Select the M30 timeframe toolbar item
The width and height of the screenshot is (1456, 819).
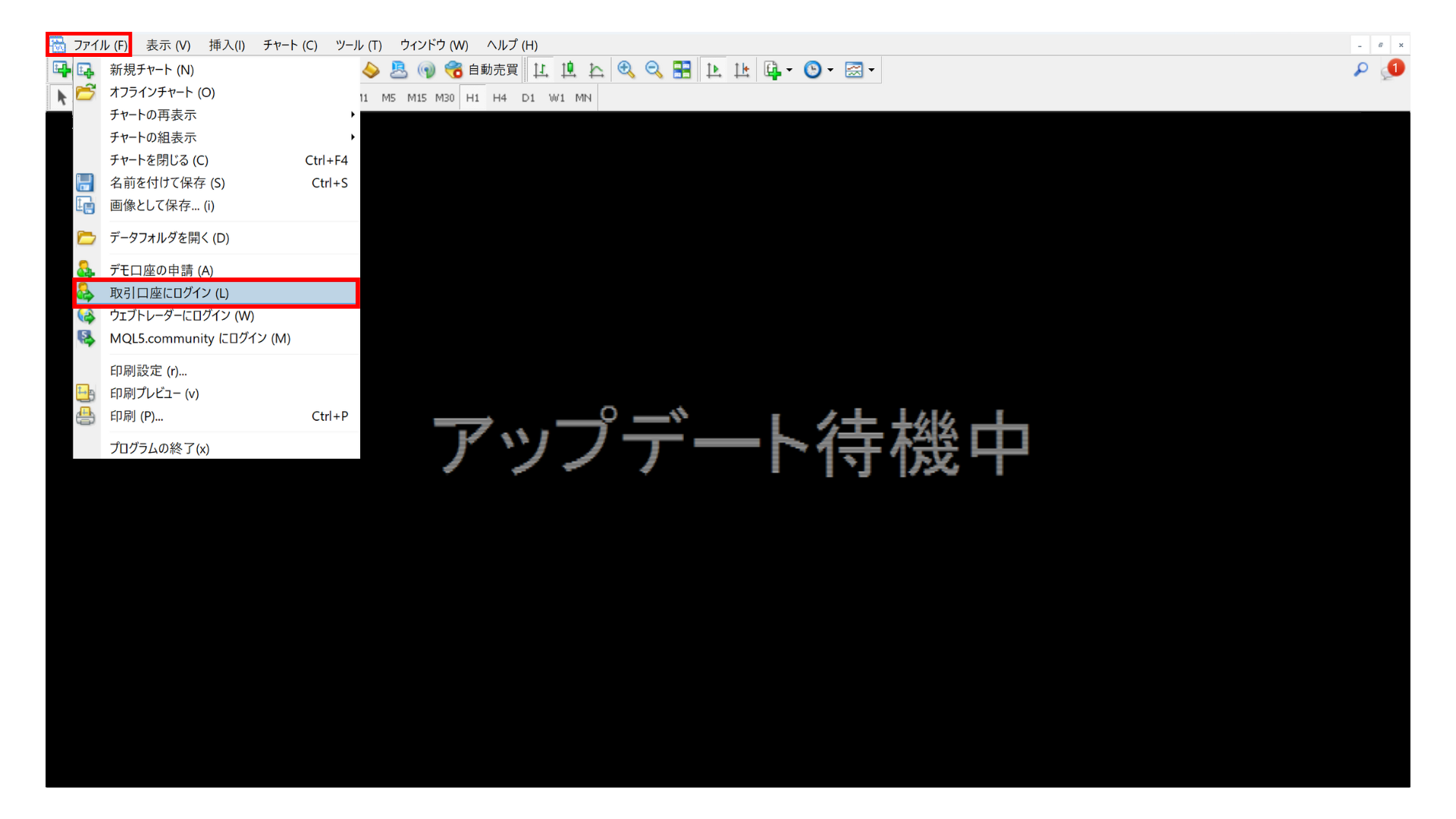pos(445,97)
